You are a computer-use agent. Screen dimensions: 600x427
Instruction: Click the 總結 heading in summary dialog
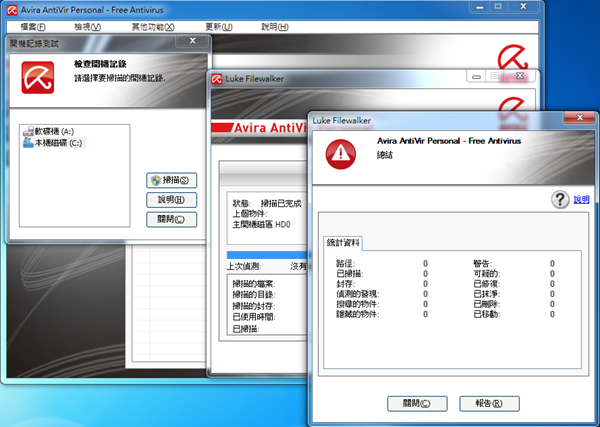click(x=385, y=155)
